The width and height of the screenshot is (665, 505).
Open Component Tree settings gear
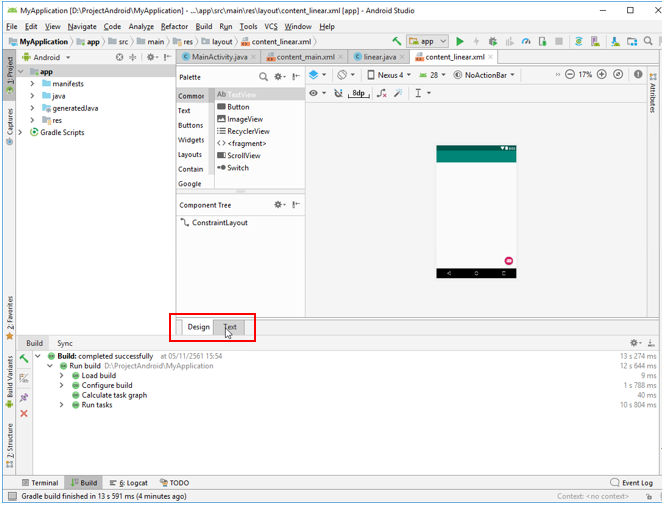279,204
